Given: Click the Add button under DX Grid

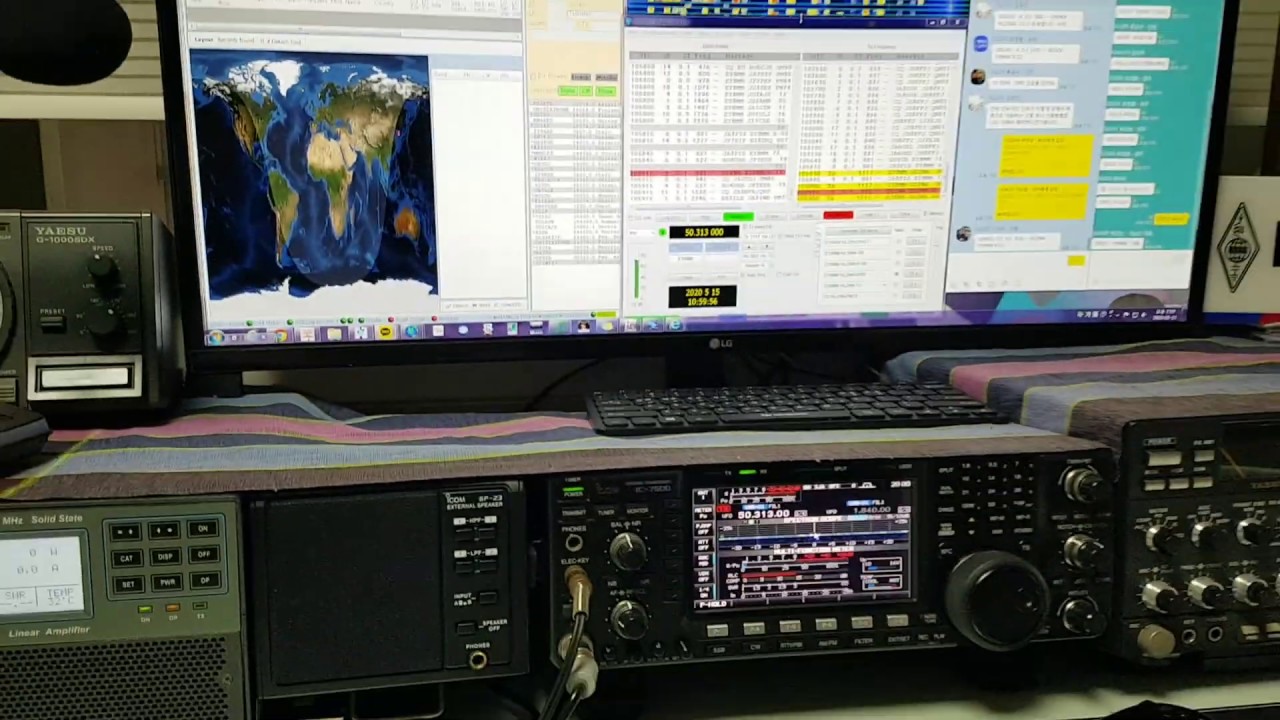Looking at the screenshot, I should coord(722,277).
